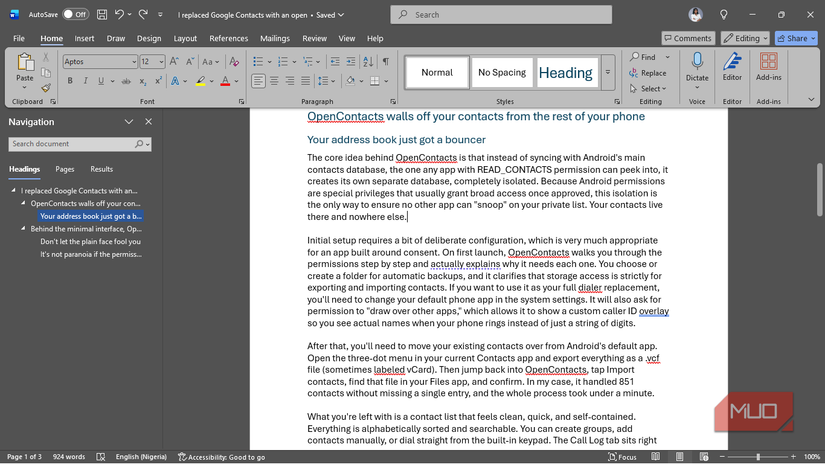
Task: Click the Borders icon
Action: (375, 81)
